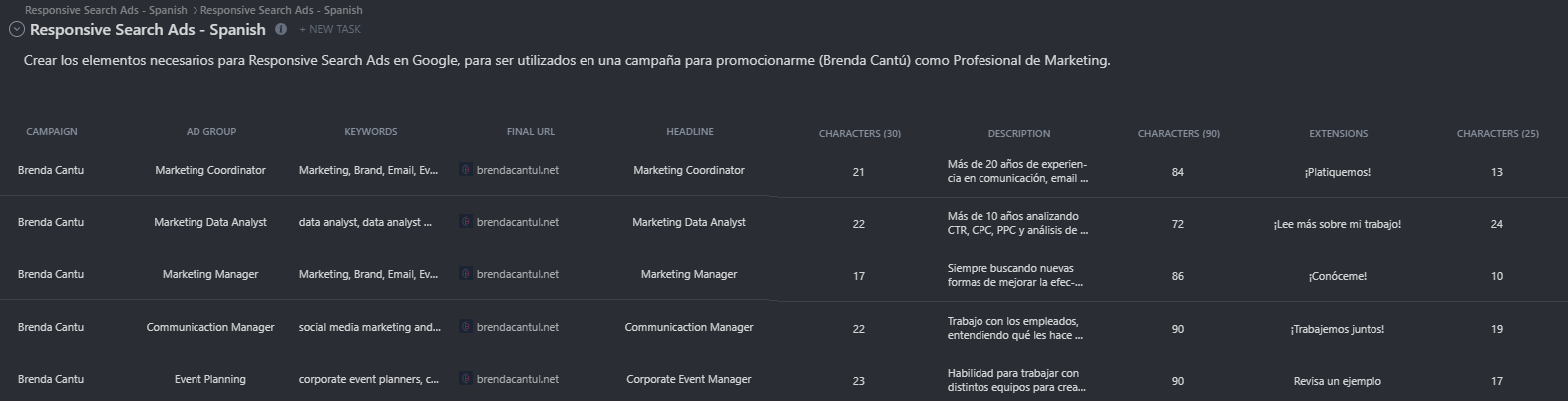The height and width of the screenshot is (401, 1568).
Task: Click favicon icon in Marketing Manager URL
Action: click(x=466, y=274)
